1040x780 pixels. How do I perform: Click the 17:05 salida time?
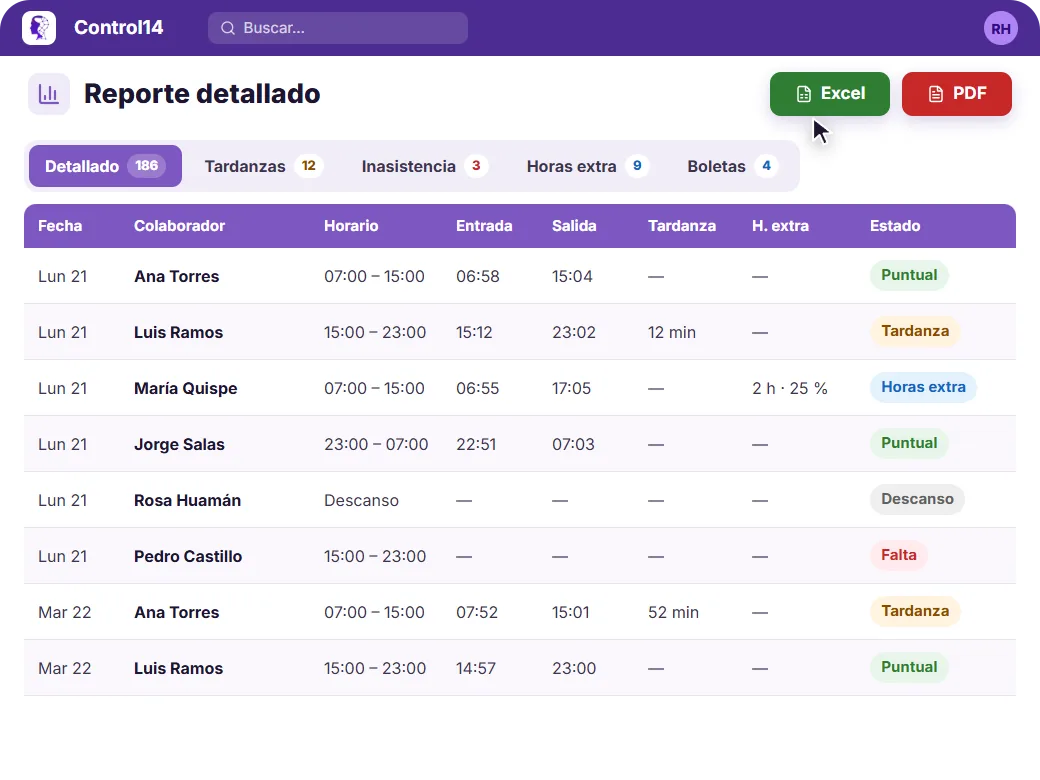click(571, 388)
